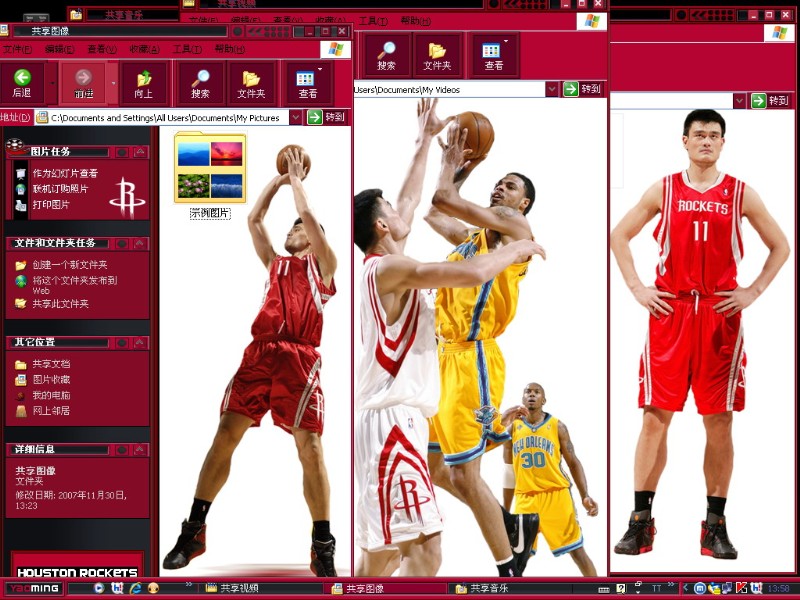Expand the back-history arrow beside 后退

coord(52,84)
